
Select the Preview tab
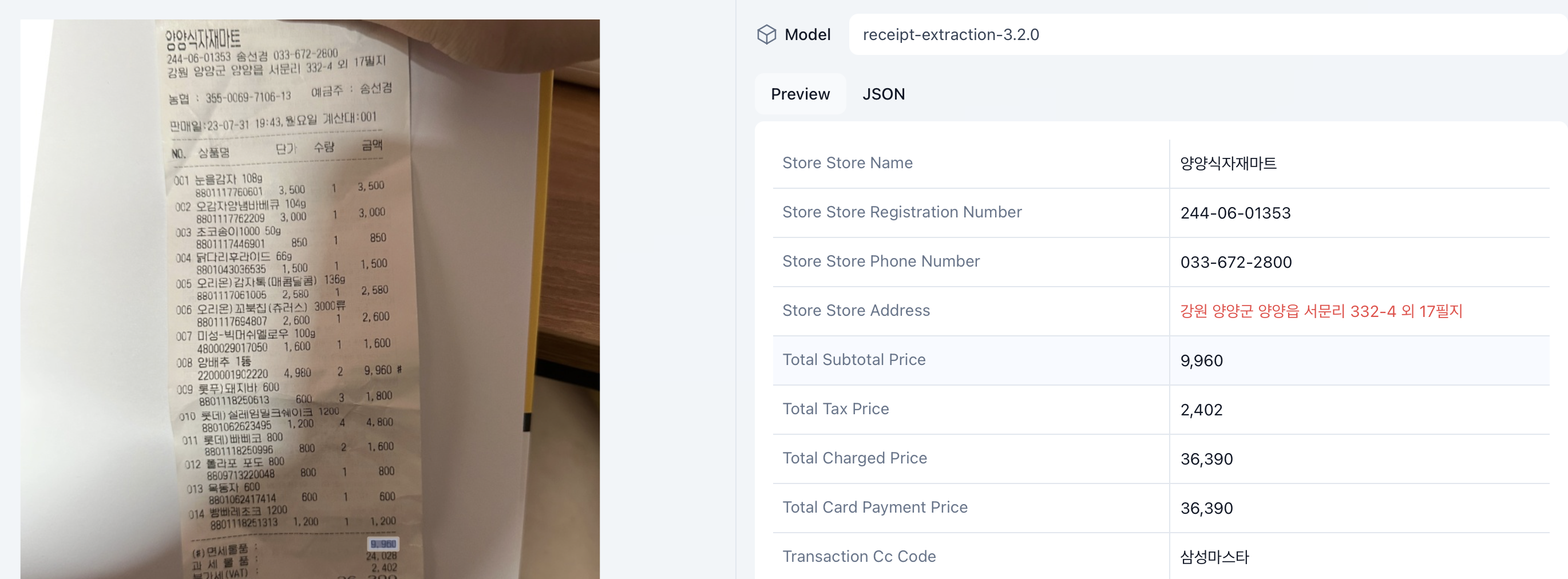pos(800,94)
